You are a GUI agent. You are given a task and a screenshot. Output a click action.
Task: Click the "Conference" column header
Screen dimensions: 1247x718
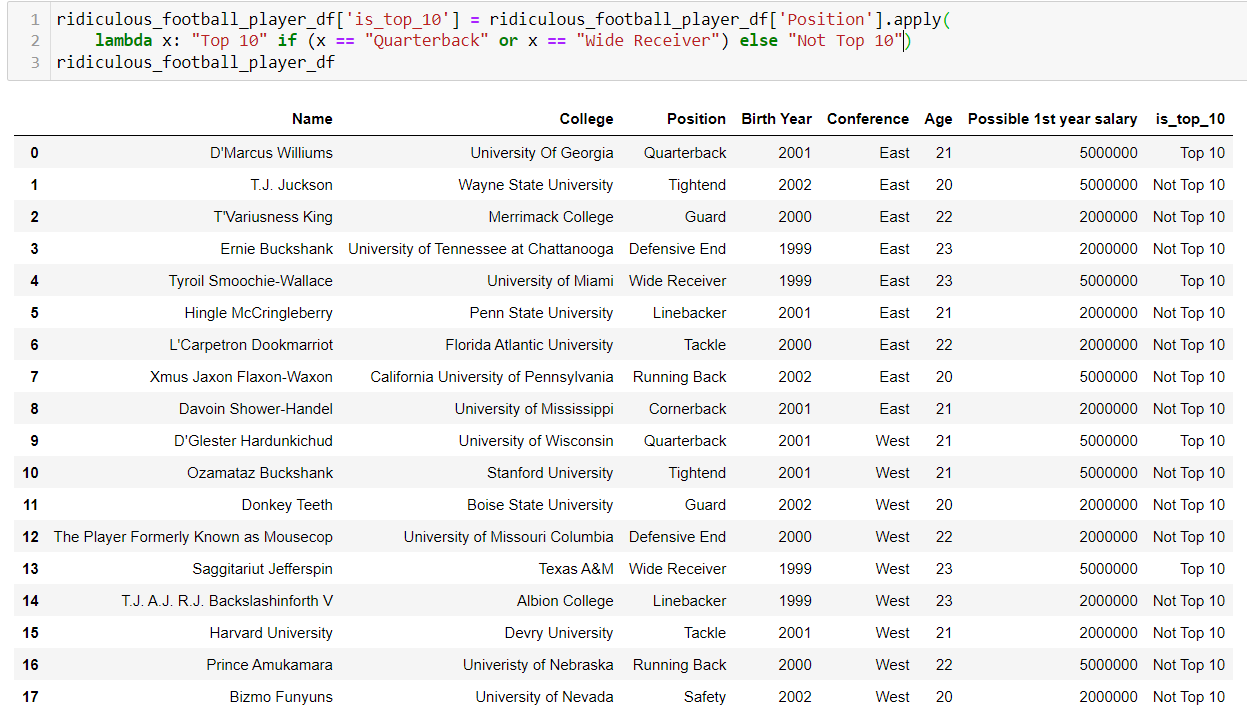[x=867, y=119]
